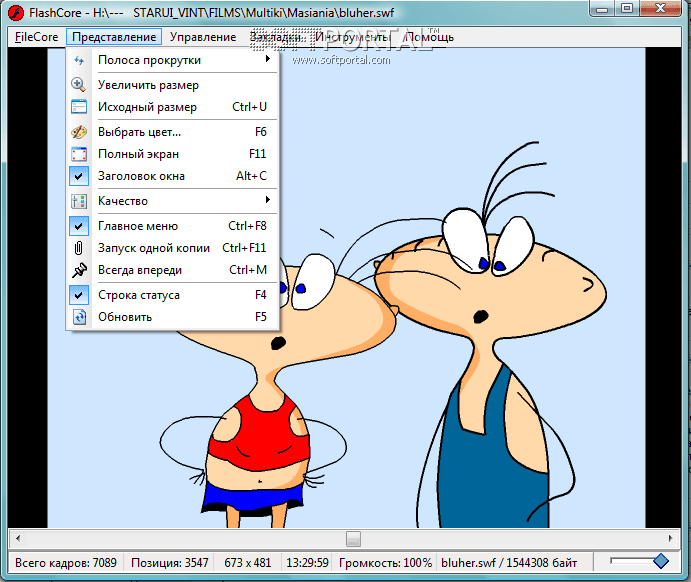Open the Помощь menu
Image resolution: width=691 pixels, height=582 pixels.
click(x=430, y=37)
